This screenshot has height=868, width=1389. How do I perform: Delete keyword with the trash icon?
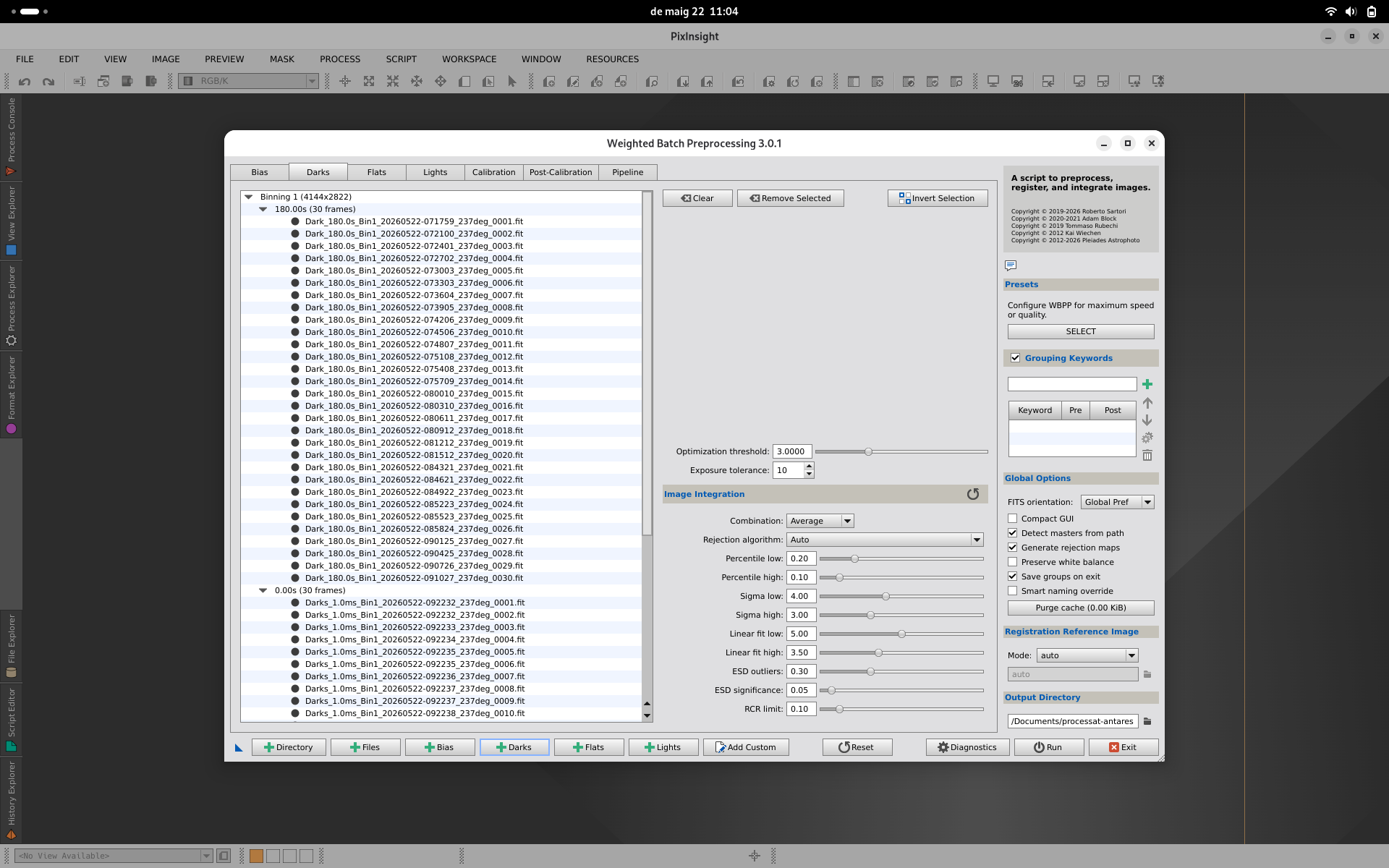click(1147, 455)
